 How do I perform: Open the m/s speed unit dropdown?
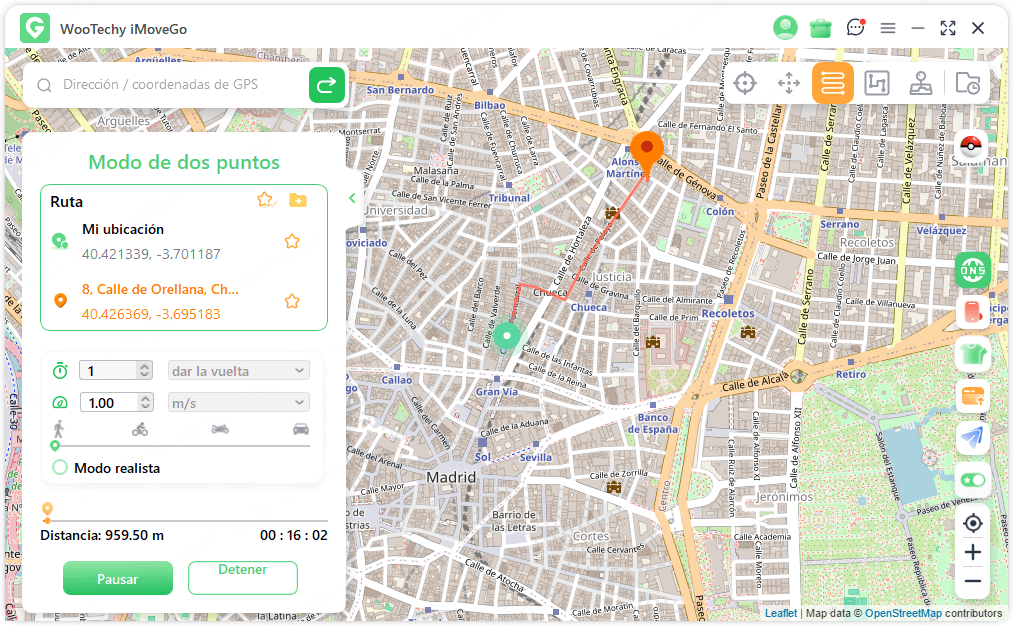point(238,403)
